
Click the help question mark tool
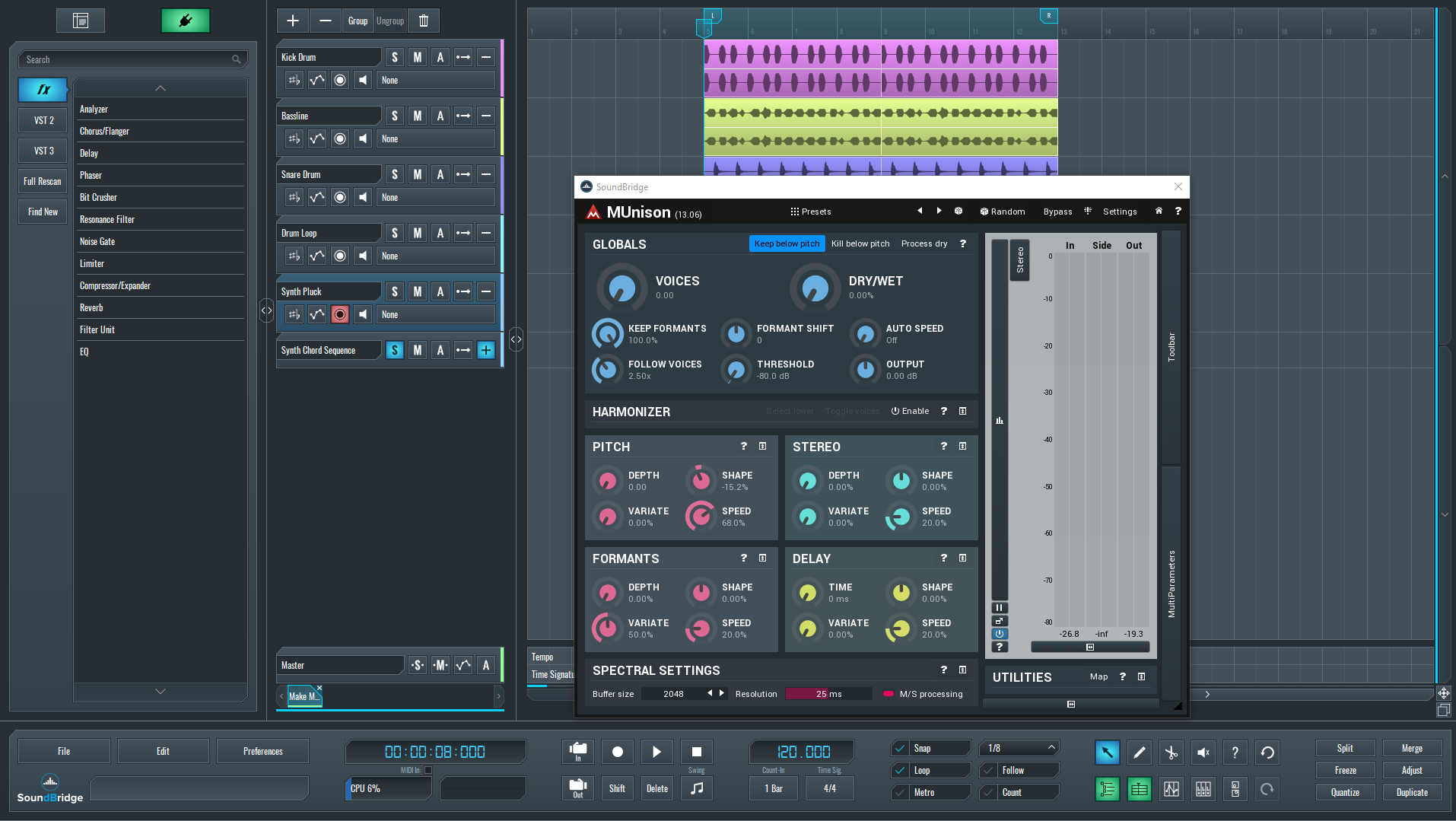click(1235, 753)
